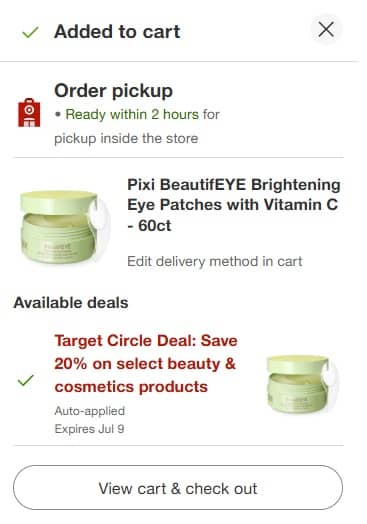This screenshot has width=367, height=524.
Task: Click the Added to cart heading text
Action: (x=117, y=32)
